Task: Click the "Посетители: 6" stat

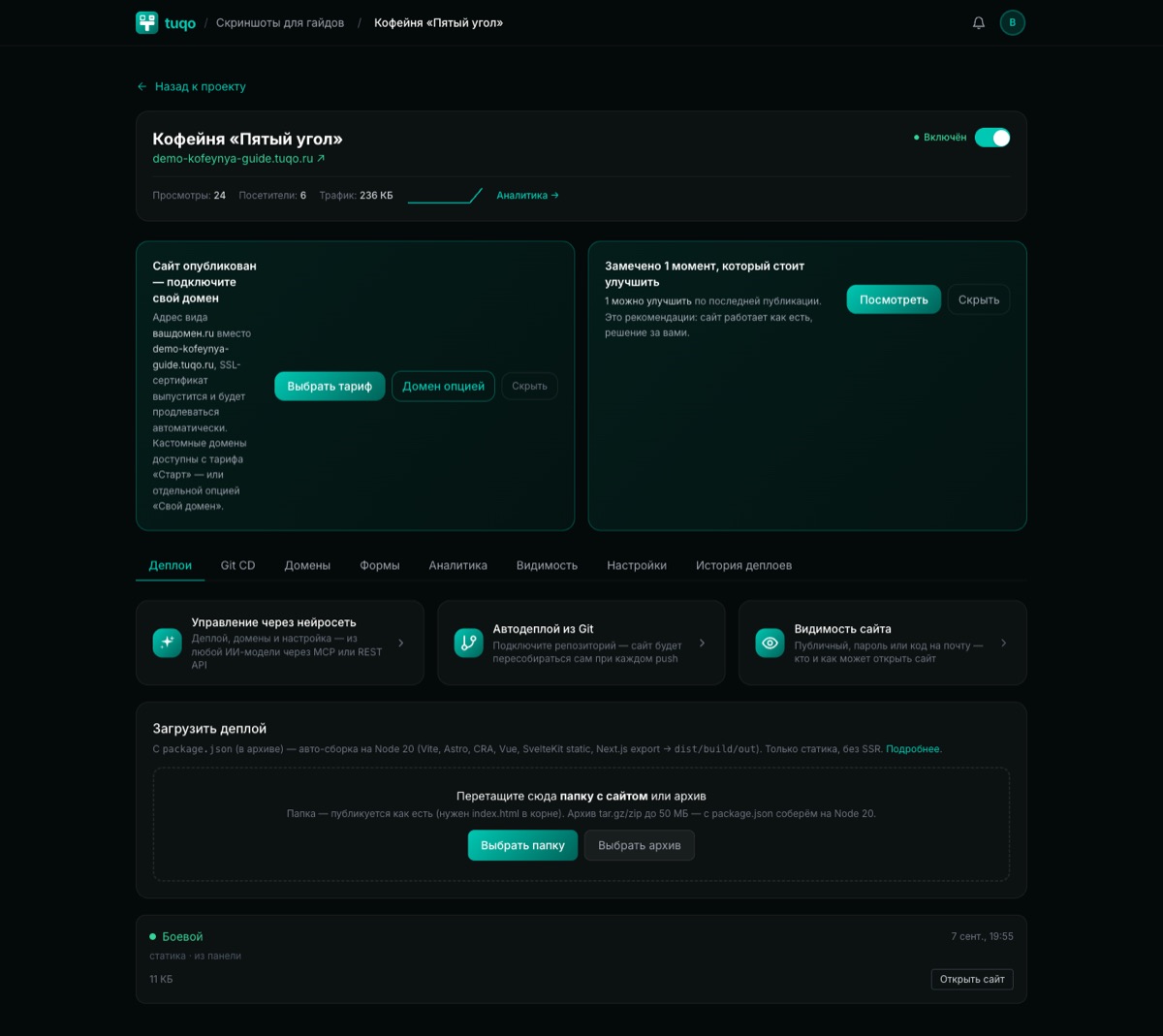Action: [272, 196]
